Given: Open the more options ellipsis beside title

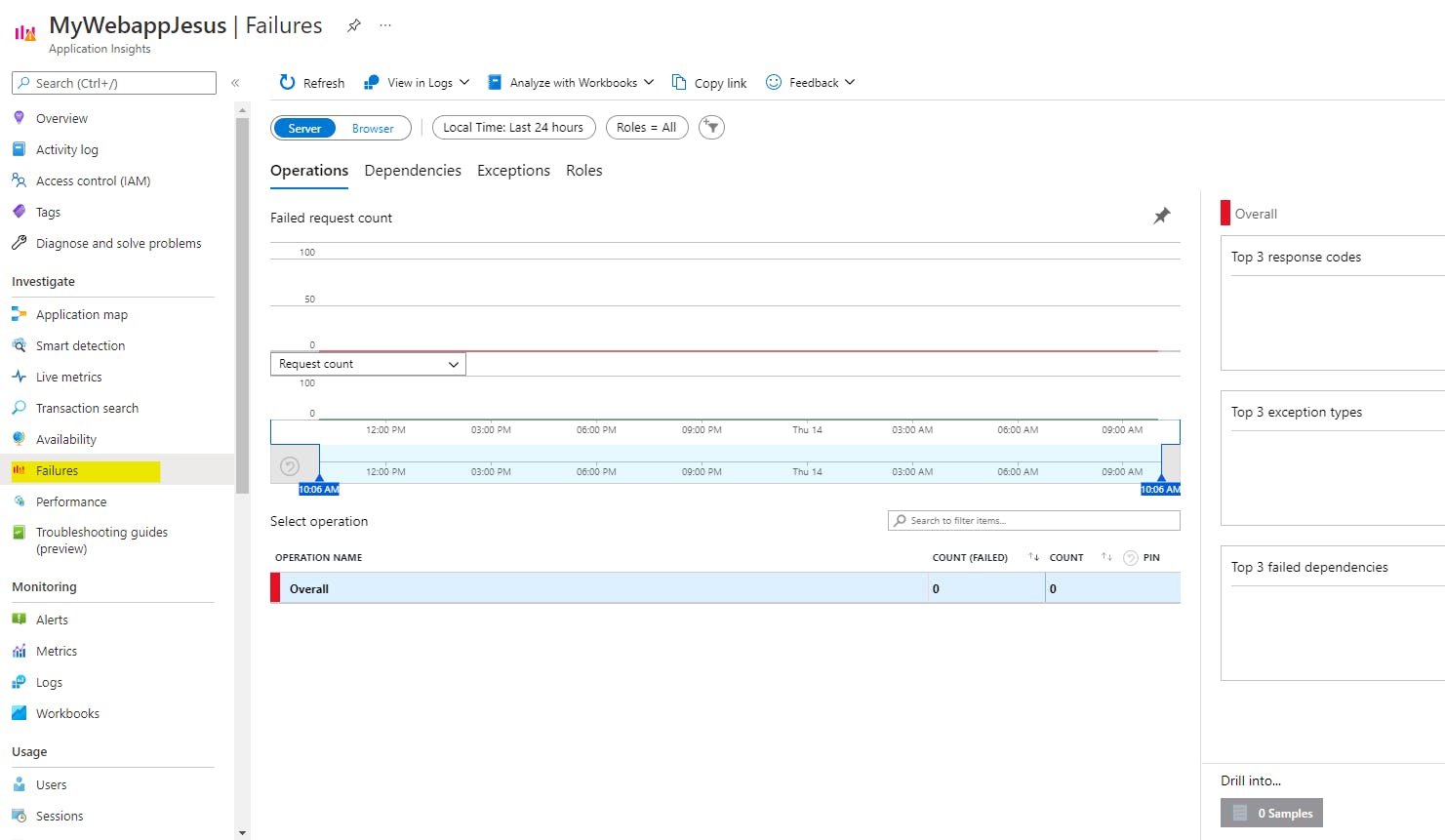Looking at the screenshot, I should [x=385, y=25].
